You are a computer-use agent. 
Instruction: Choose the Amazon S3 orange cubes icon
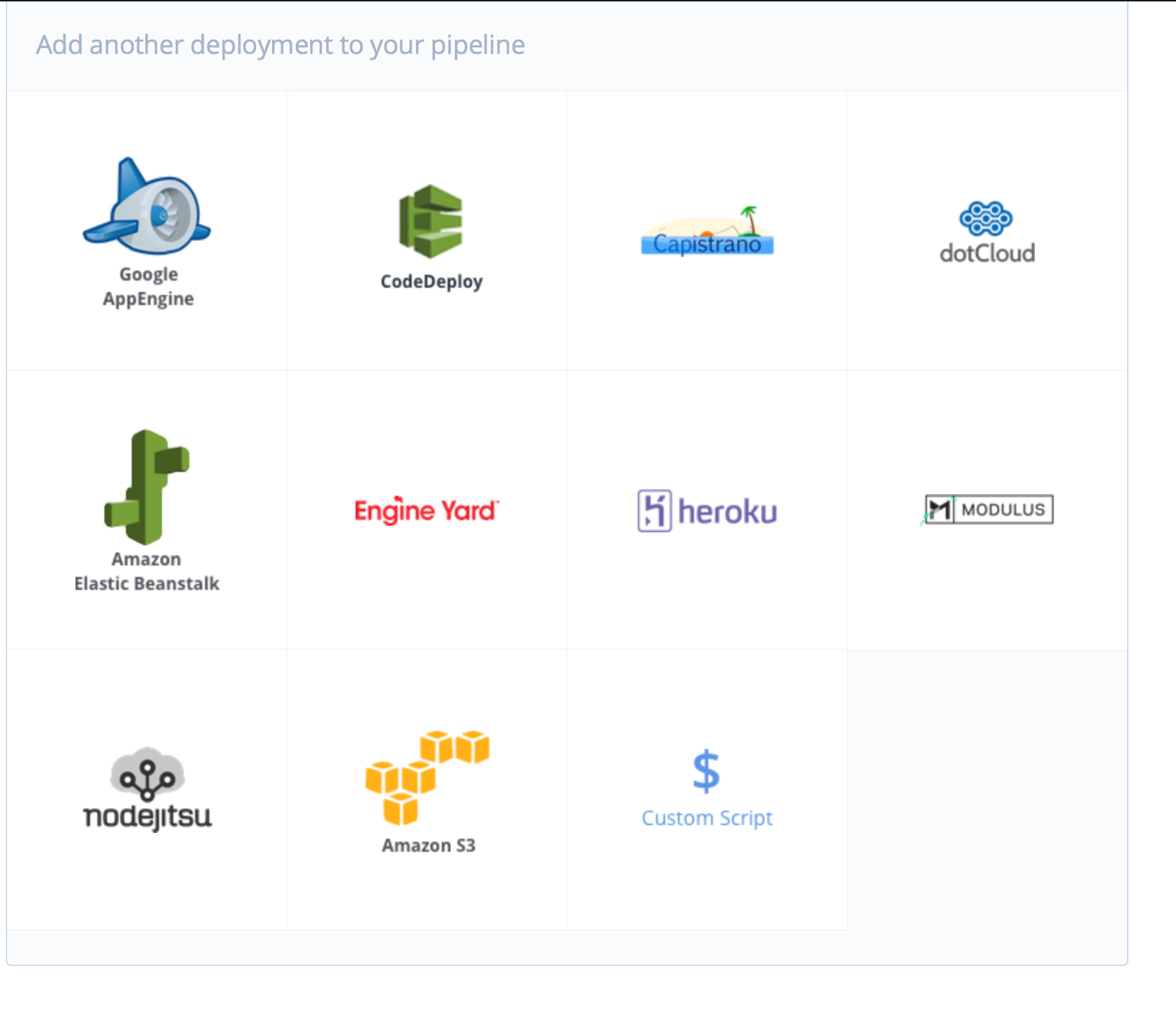click(428, 778)
